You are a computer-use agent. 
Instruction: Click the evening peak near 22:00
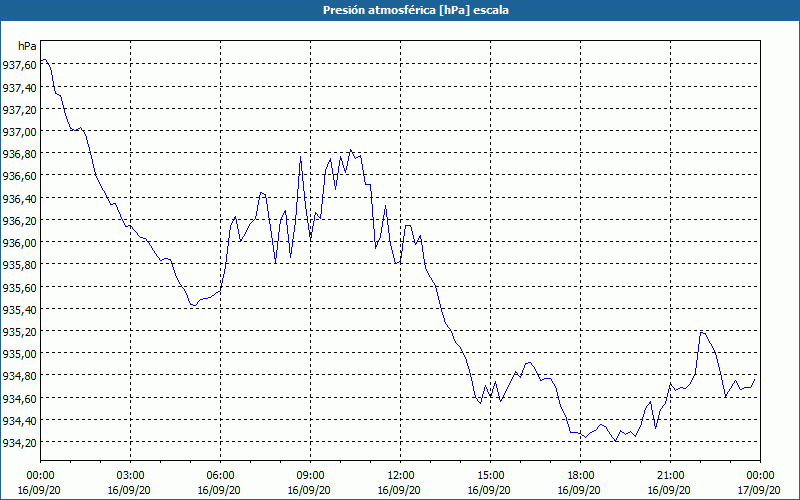(703, 332)
